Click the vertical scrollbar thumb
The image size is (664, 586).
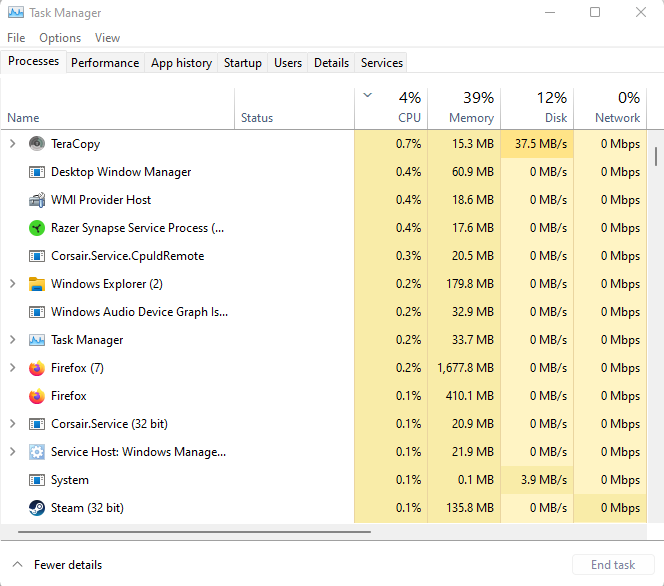(656, 156)
